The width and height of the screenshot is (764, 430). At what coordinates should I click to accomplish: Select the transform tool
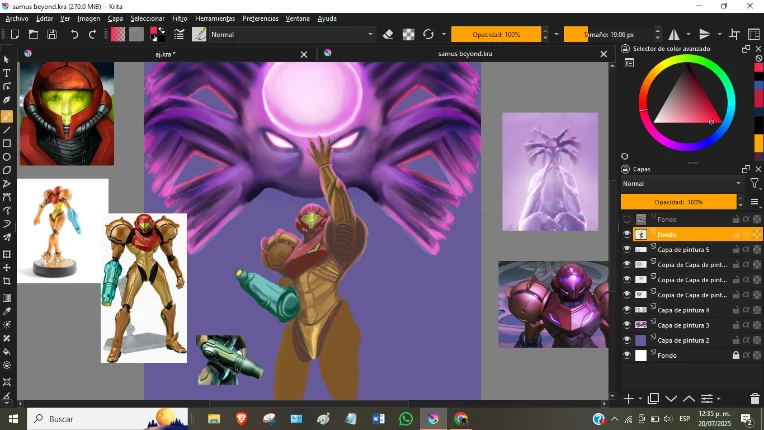pyautogui.click(x=7, y=254)
